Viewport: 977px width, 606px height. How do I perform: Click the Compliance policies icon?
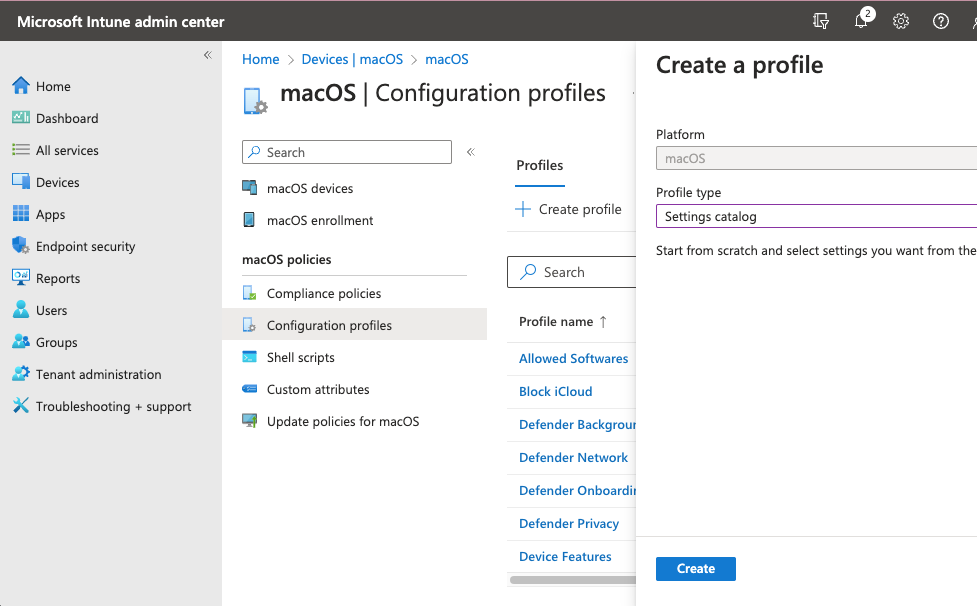(x=249, y=293)
